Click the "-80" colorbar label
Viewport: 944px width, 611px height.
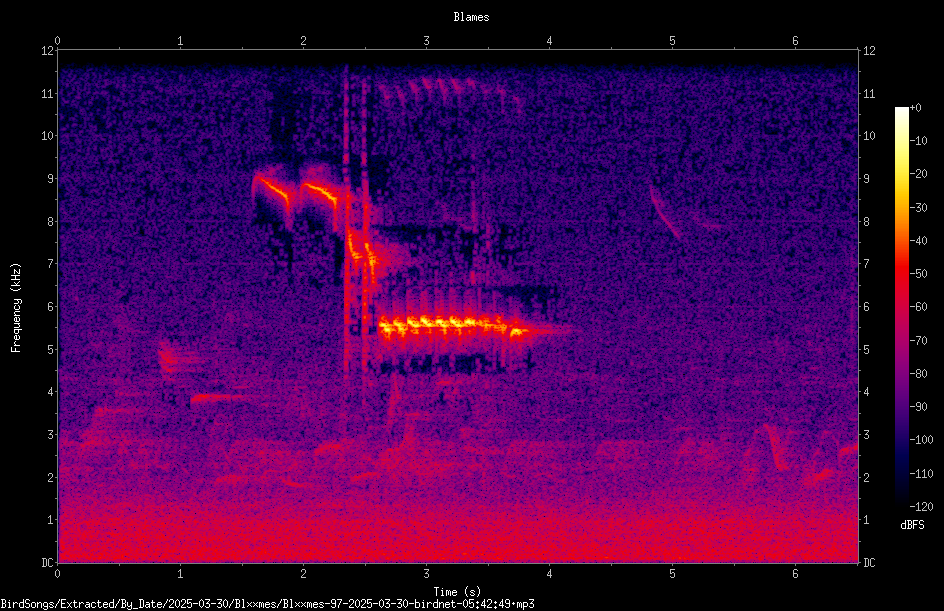coord(918,374)
